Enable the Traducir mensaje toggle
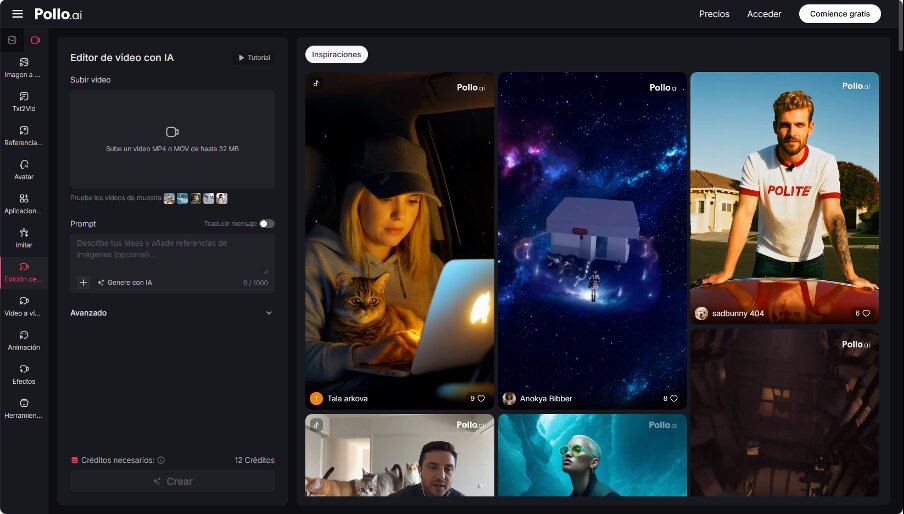The image size is (904, 514). click(266, 224)
